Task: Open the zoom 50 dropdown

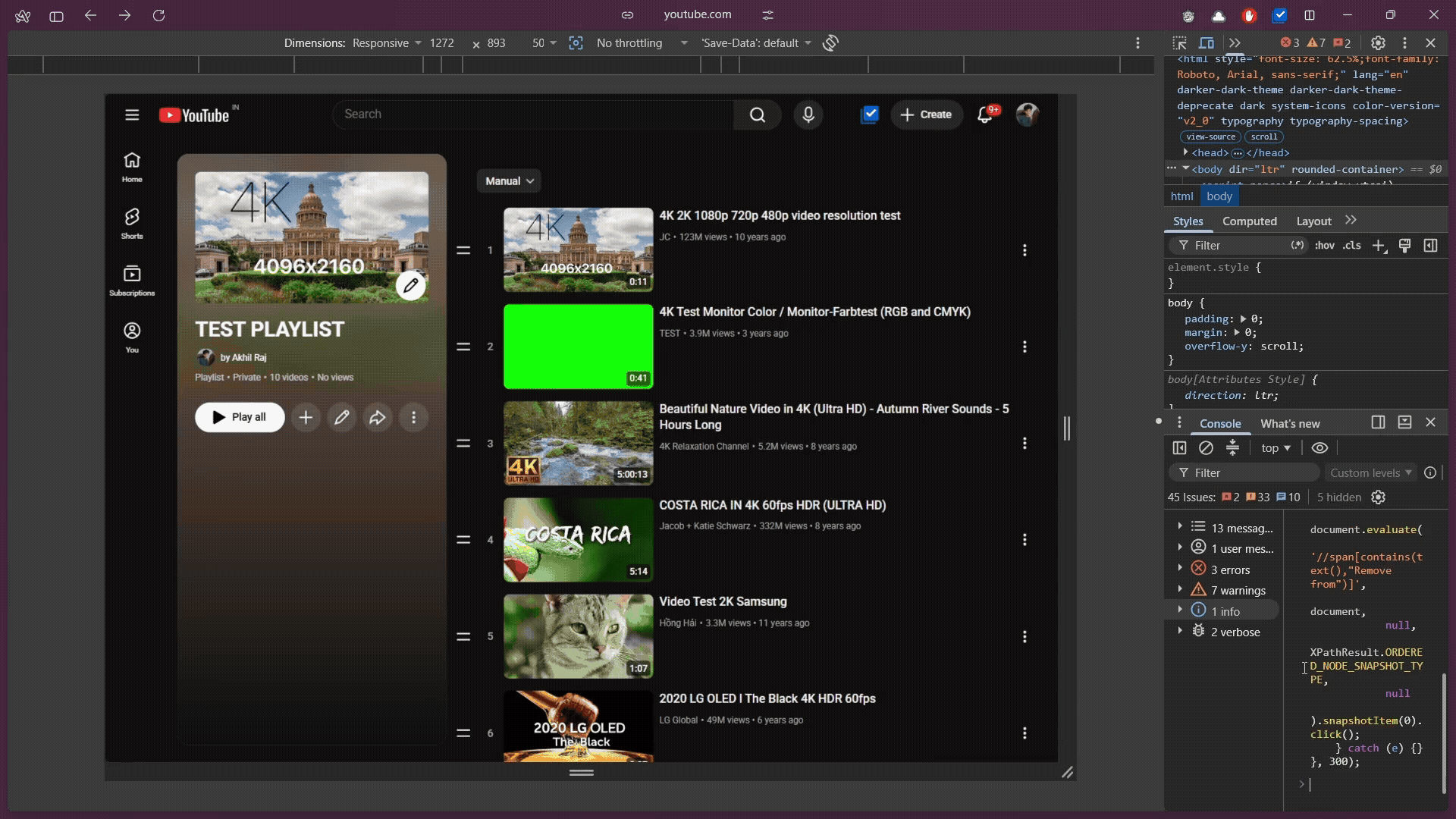Action: pyautogui.click(x=544, y=43)
